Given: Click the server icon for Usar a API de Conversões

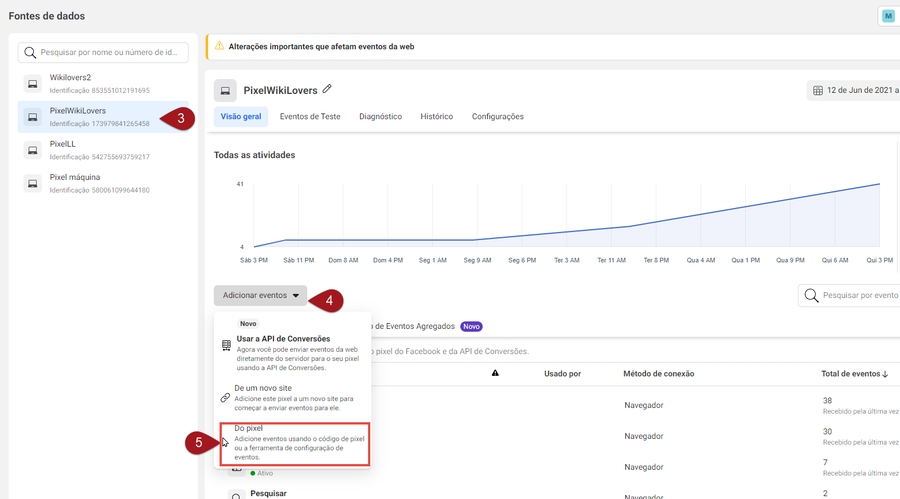Looking at the screenshot, I should (x=225, y=345).
